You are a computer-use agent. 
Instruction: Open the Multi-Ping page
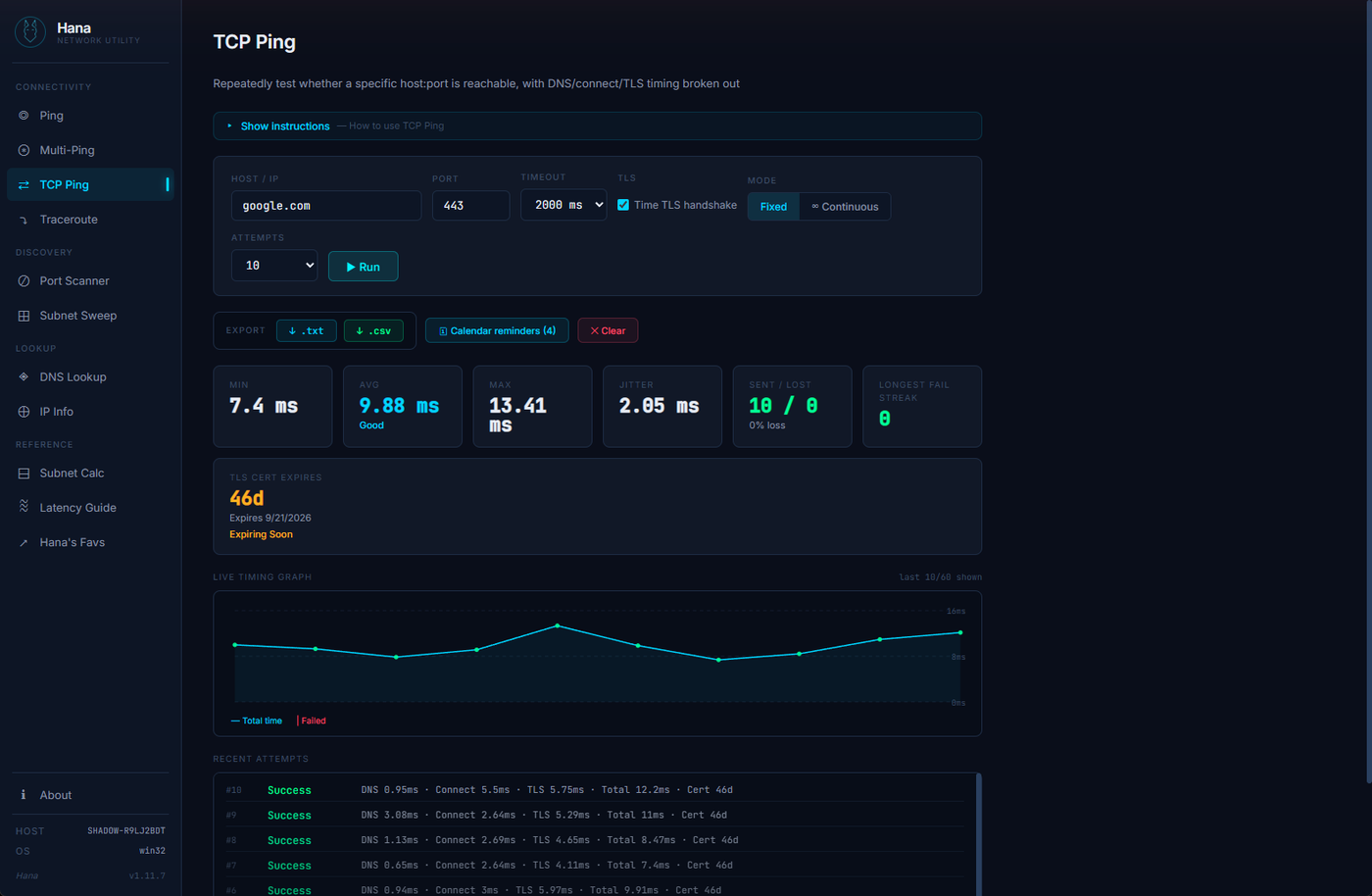(x=90, y=150)
